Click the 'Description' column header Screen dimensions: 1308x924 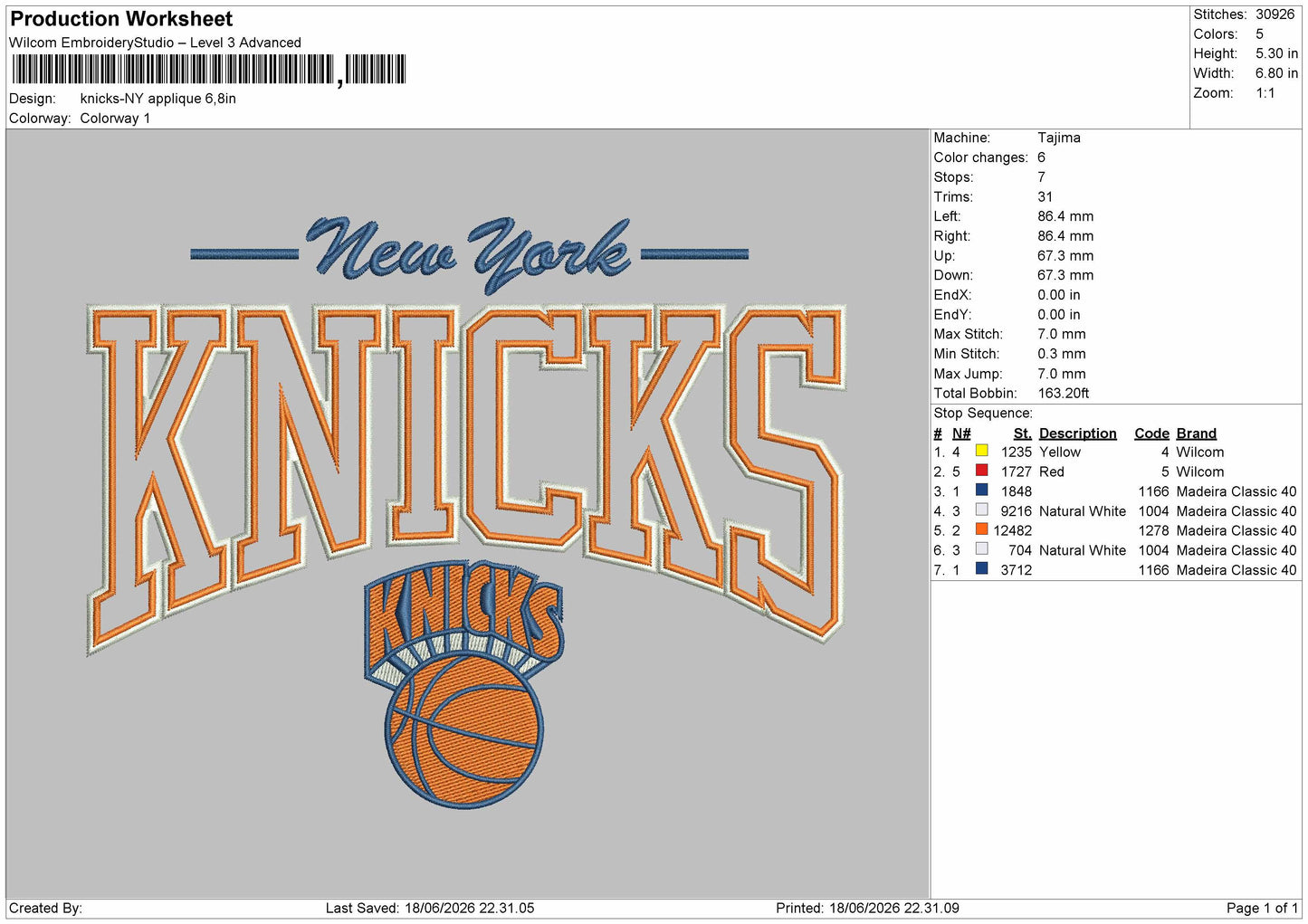click(1077, 433)
